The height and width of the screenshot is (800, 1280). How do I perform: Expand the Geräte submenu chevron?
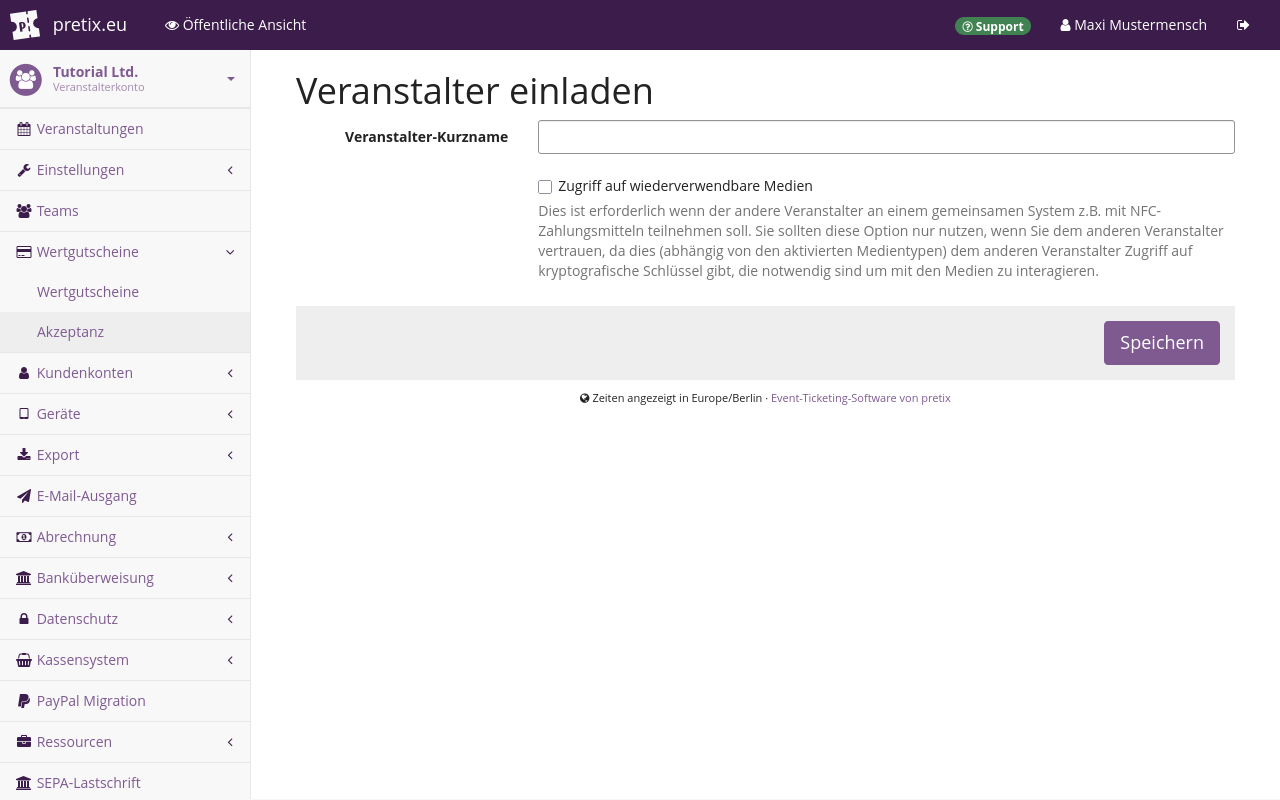tap(230, 414)
